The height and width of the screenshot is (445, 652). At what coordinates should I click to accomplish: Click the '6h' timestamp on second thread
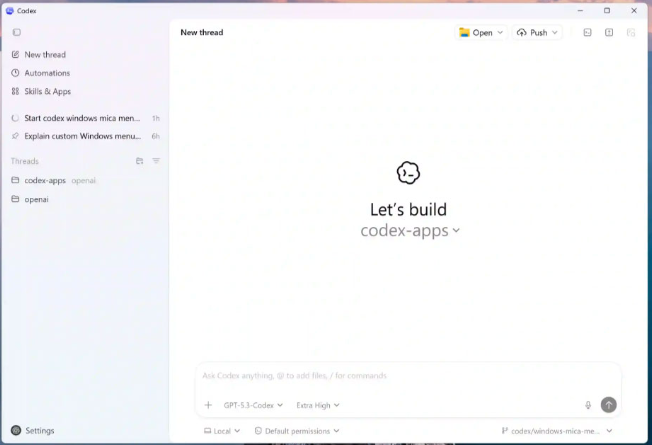point(156,136)
